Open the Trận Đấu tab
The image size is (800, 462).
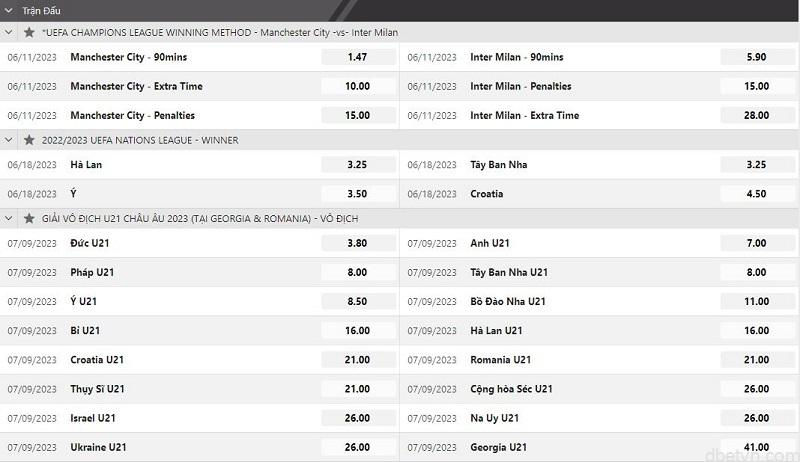coord(41,10)
